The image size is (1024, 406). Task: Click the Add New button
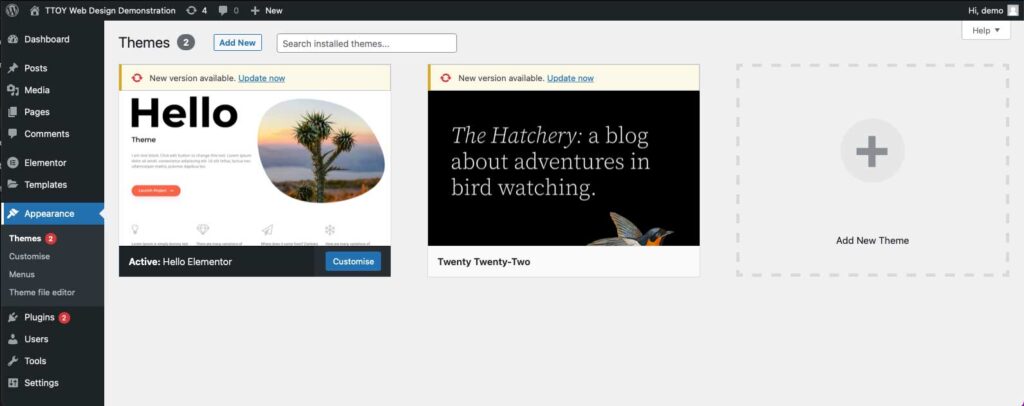(238, 42)
